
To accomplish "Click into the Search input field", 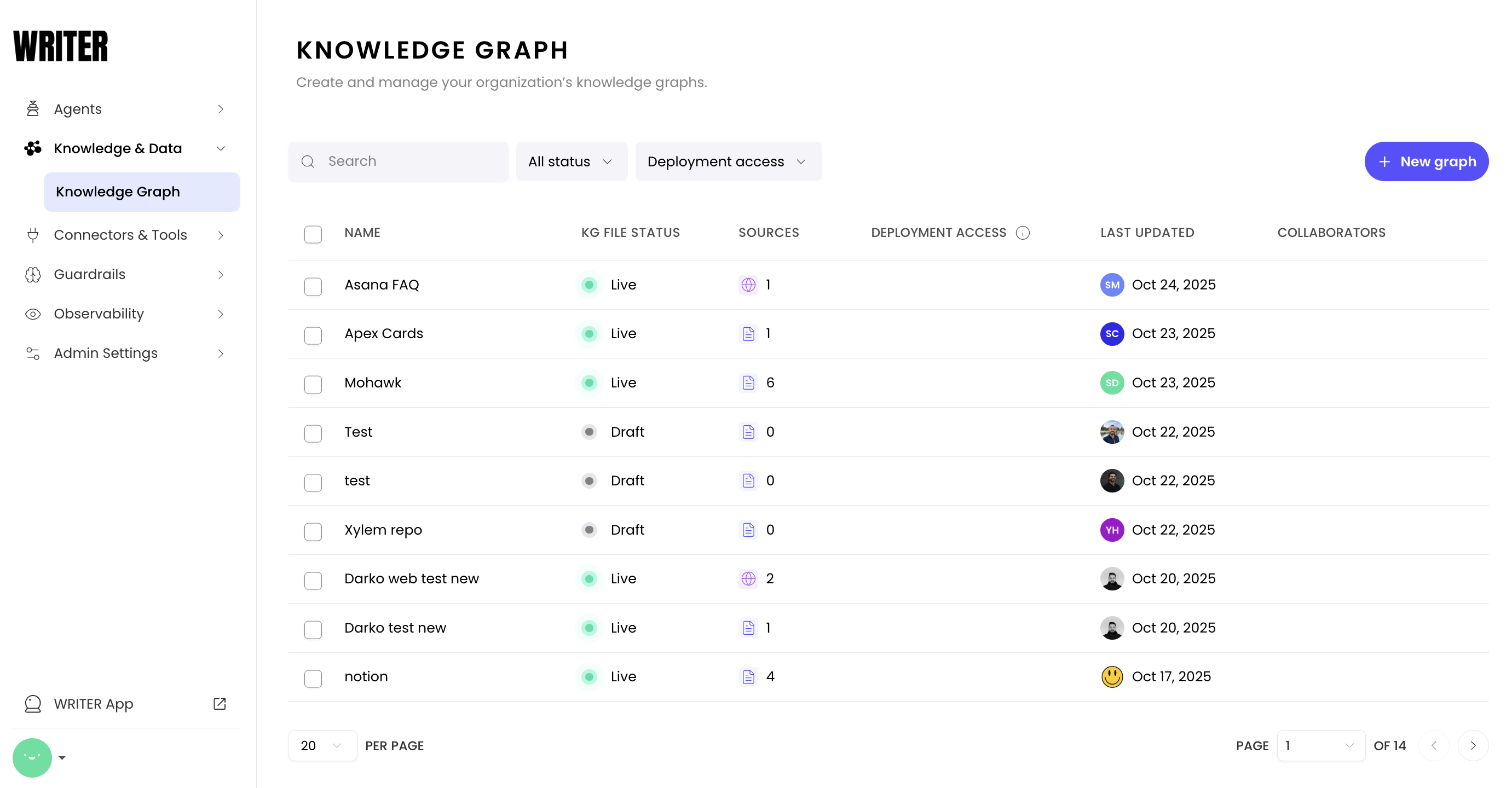I will 411,161.
